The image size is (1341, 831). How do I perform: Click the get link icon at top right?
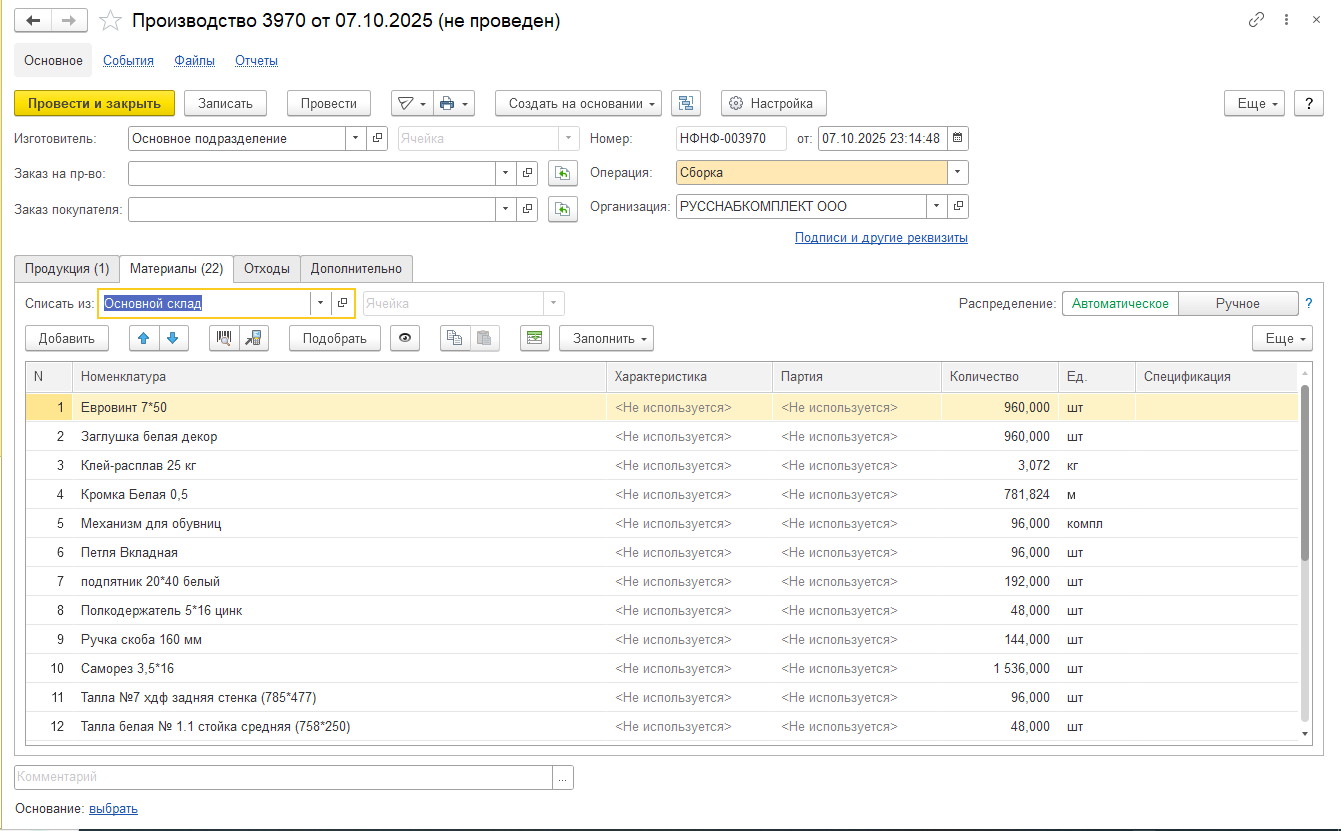(x=1256, y=20)
